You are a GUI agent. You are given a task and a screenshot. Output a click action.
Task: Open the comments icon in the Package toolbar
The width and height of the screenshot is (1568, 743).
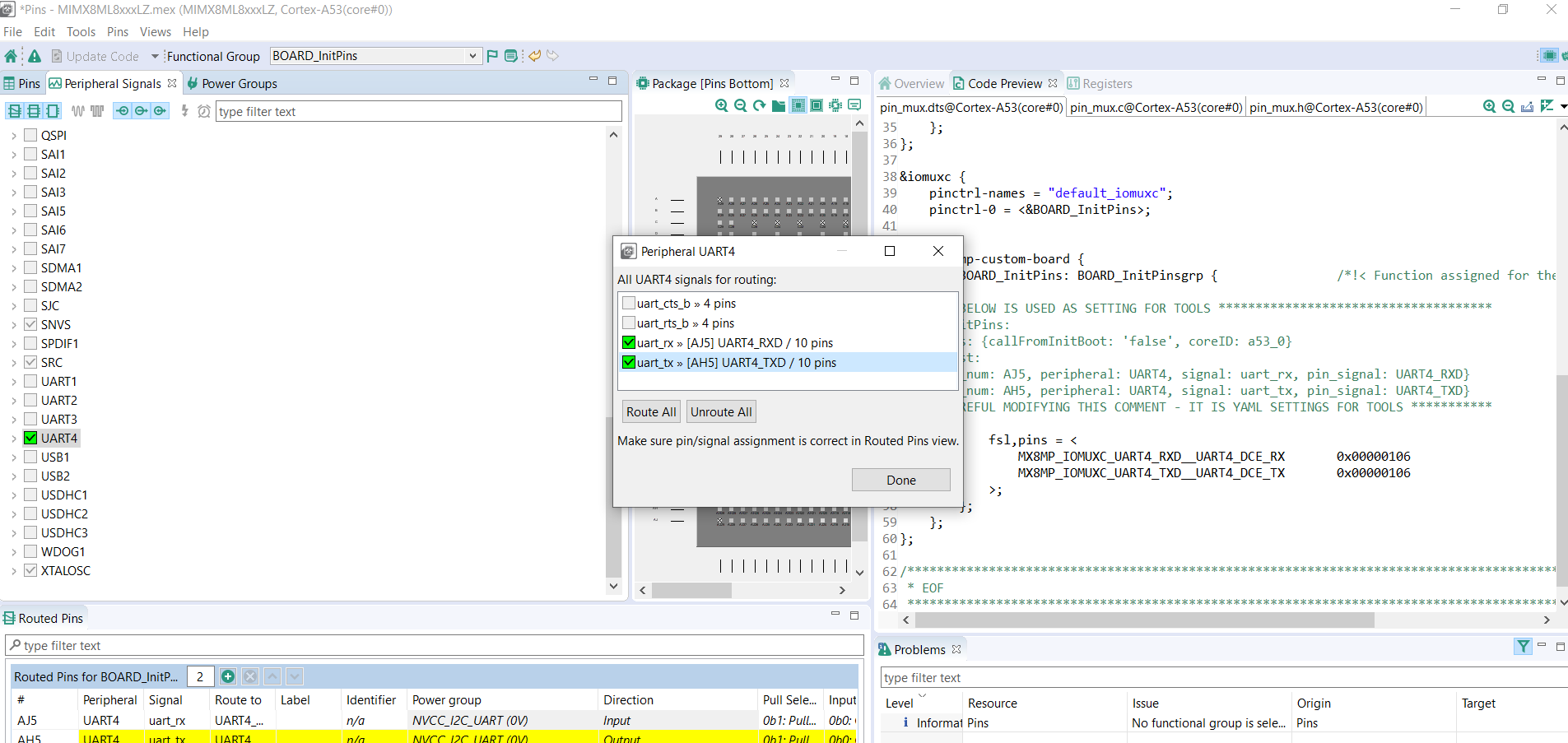click(x=855, y=105)
